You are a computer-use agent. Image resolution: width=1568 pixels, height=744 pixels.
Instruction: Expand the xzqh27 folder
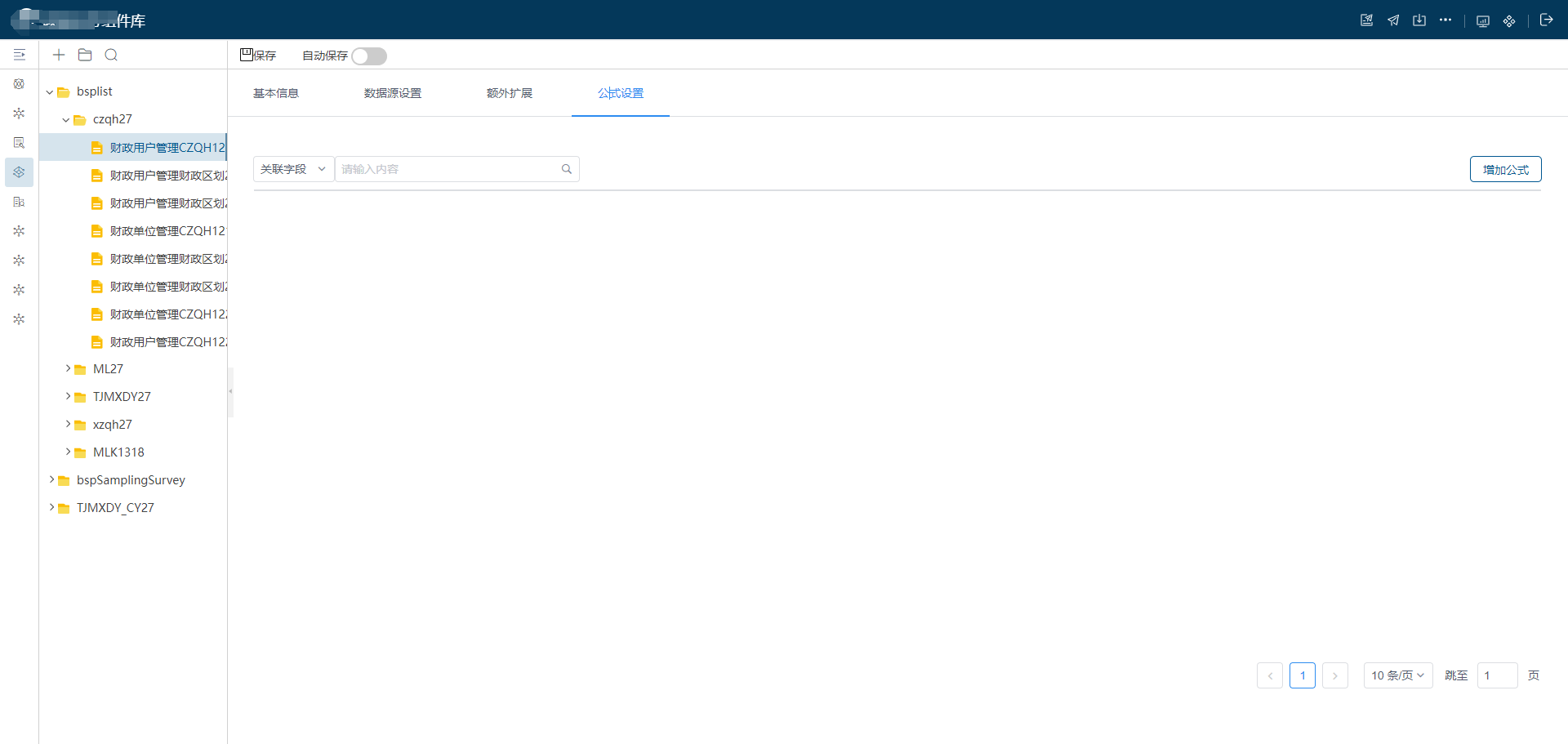(68, 425)
